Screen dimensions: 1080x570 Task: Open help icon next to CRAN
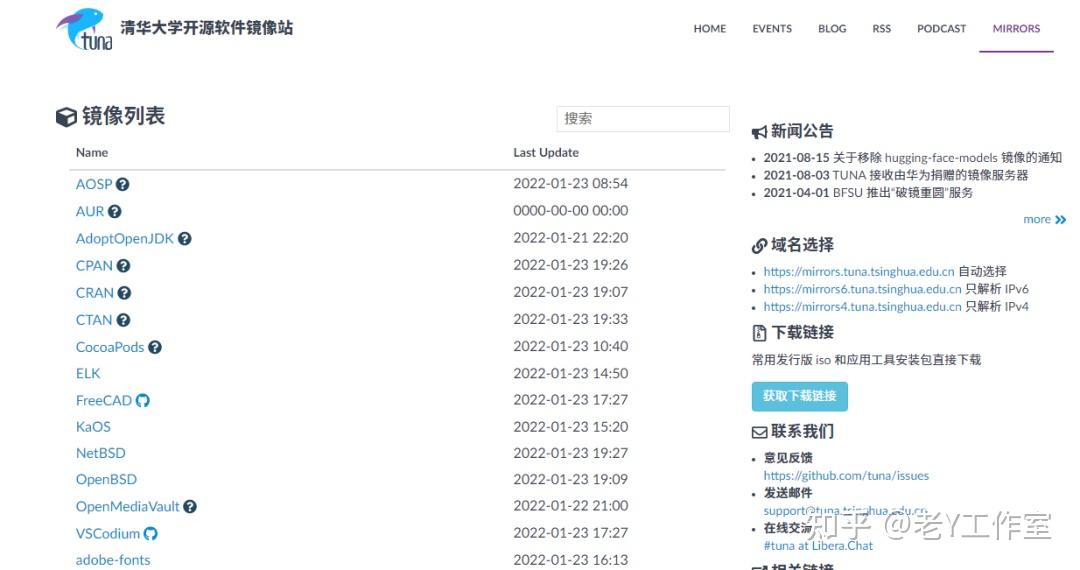[124, 293]
